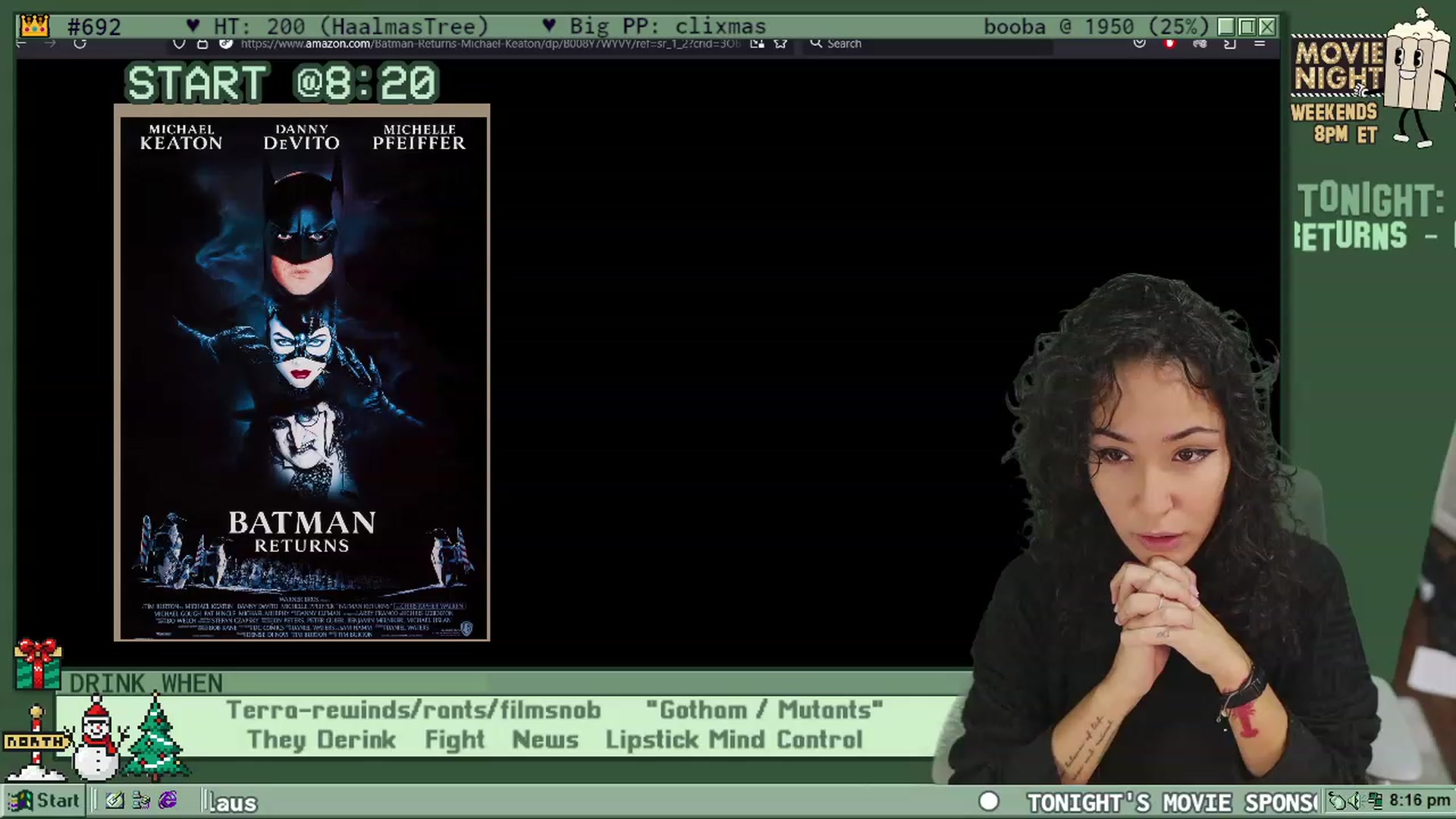The height and width of the screenshot is (819, 1456).
Task: Click the "Gotham / Mutants" text
Action: (x=764, y=710)
